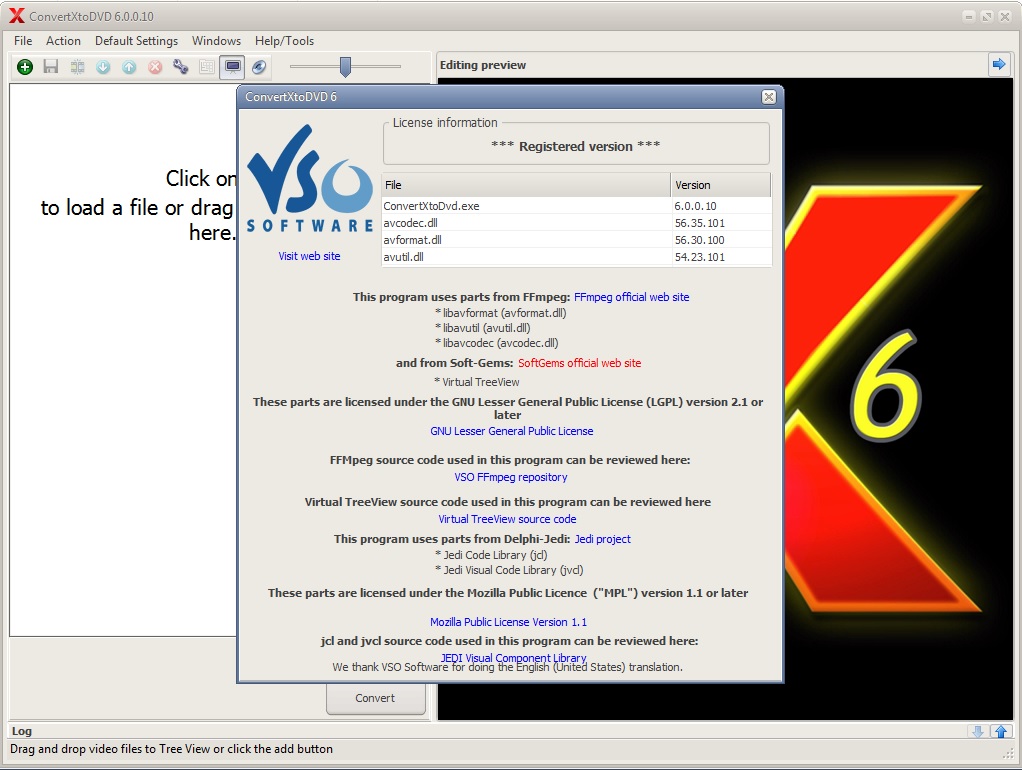Click the move up arrow icon
1022x770 pixels.
pyautogui.click(x=129, y=67)
